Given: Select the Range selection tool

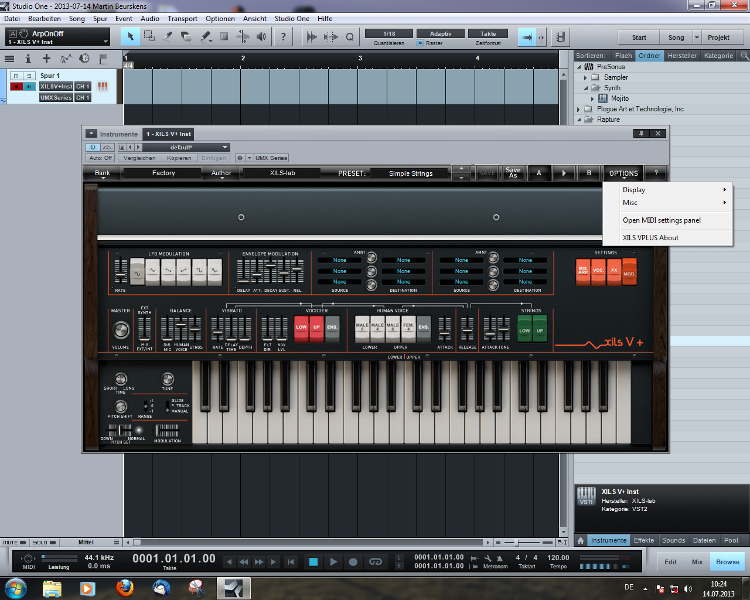Looking at the screenshot, I should tap(149, 37).
